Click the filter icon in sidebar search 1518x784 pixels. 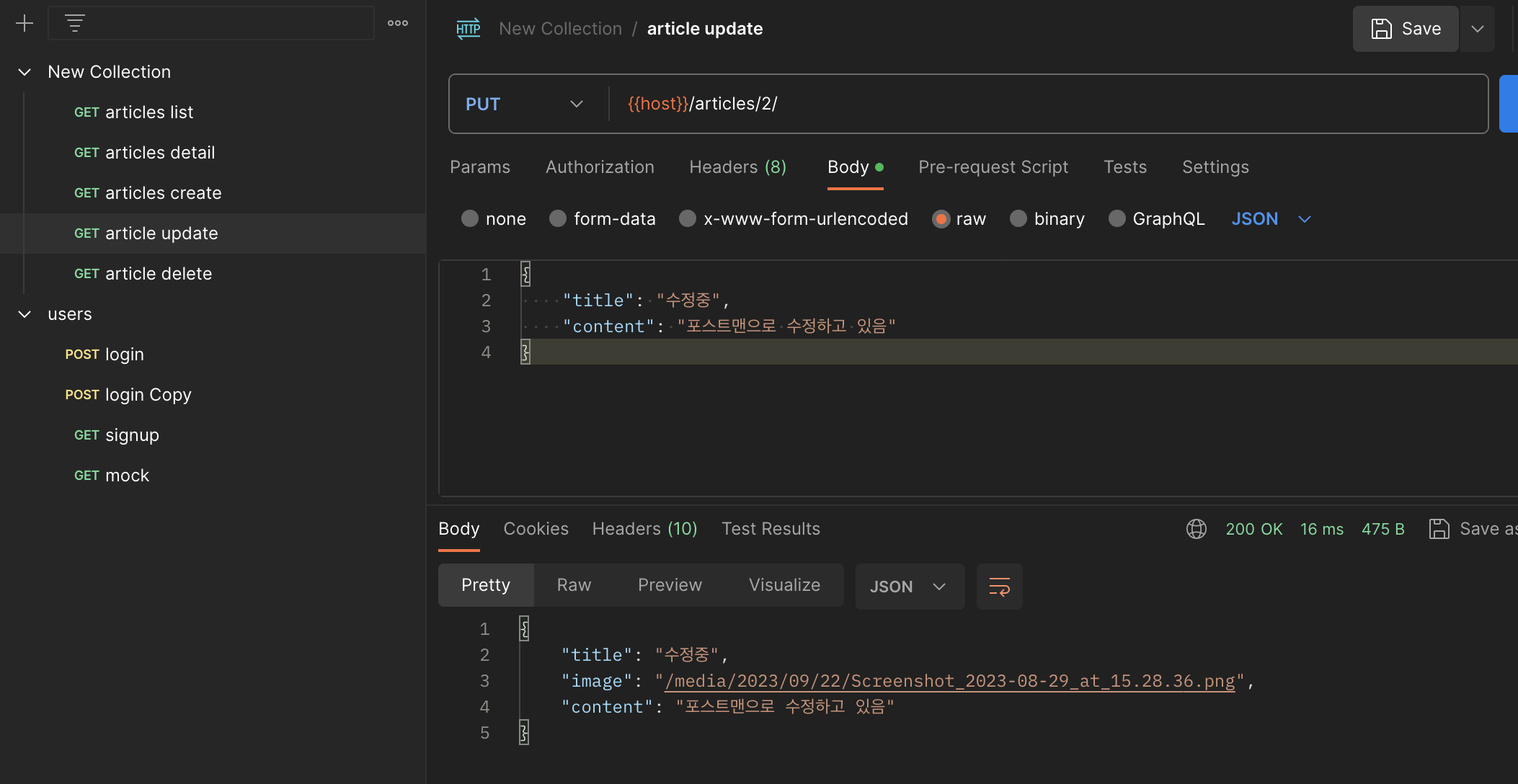pos(75,23)
